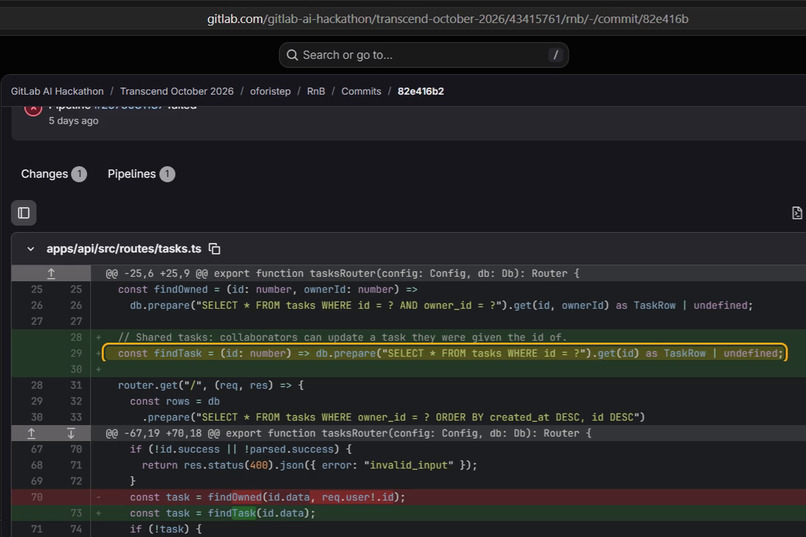The height and width of the screenshot is (537, 806).
Task: Open GitLab AI Hackathon breadcrumb
Action: pyautogui.click(x=57, y=91)
